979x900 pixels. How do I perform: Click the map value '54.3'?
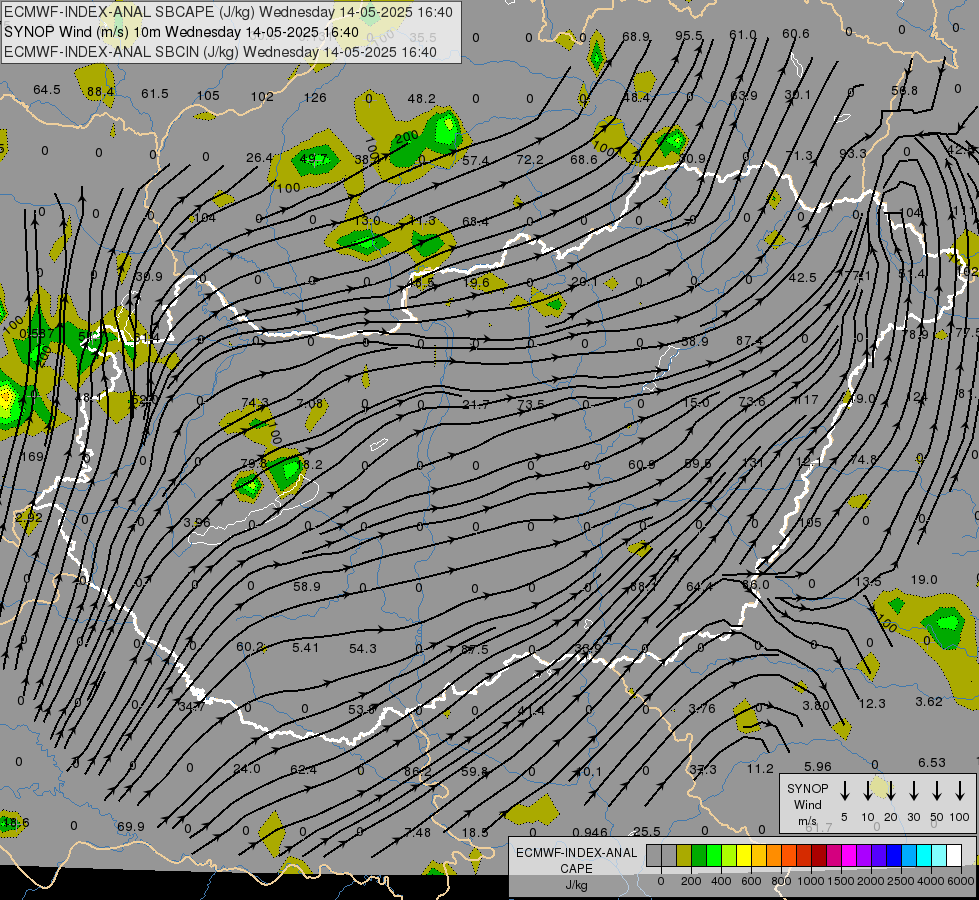click(x=363, y=649)
